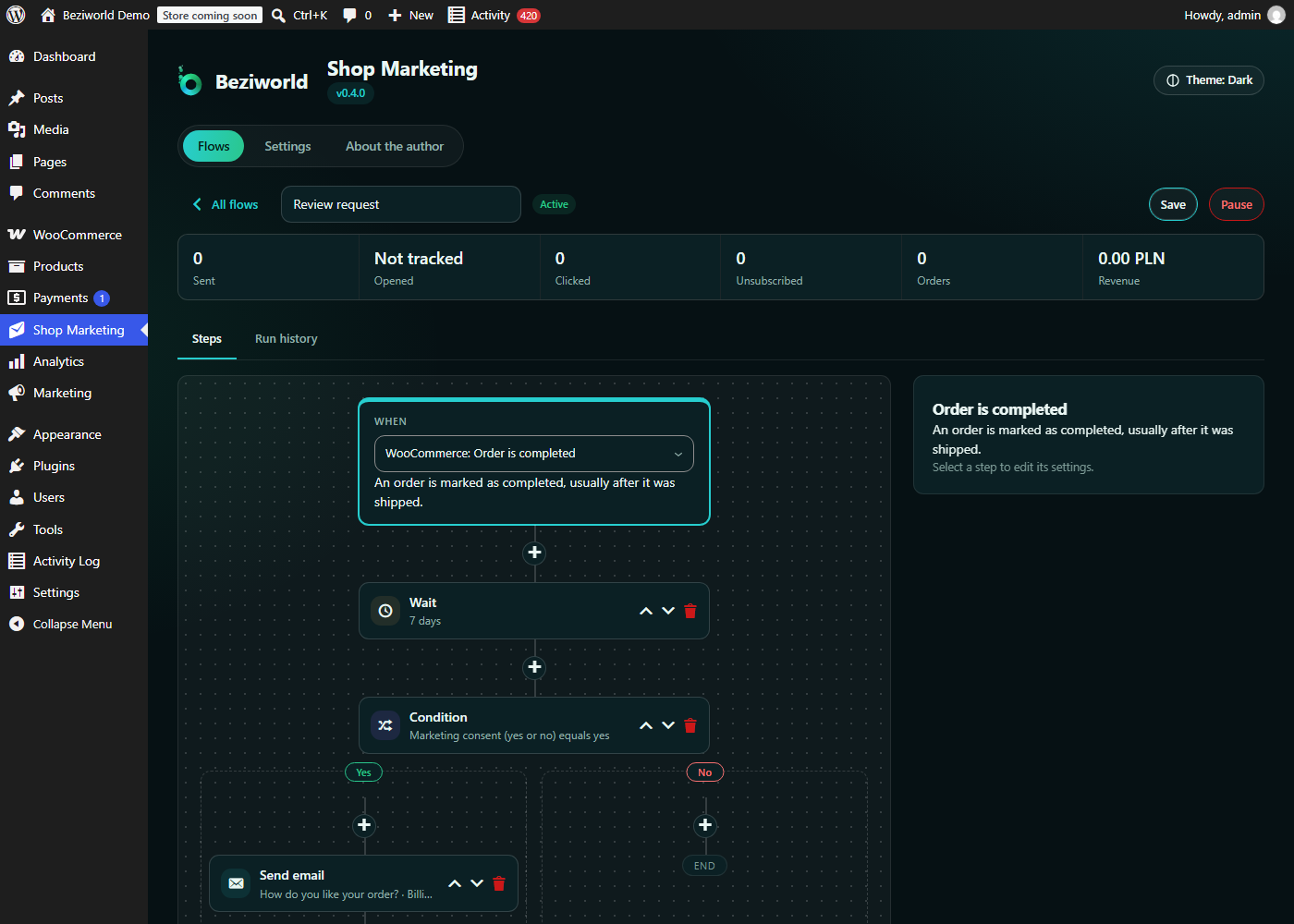Add a step between Wait and Condition
The width and height of the screenshot is (1294, 924).
(x=534, y=667)
